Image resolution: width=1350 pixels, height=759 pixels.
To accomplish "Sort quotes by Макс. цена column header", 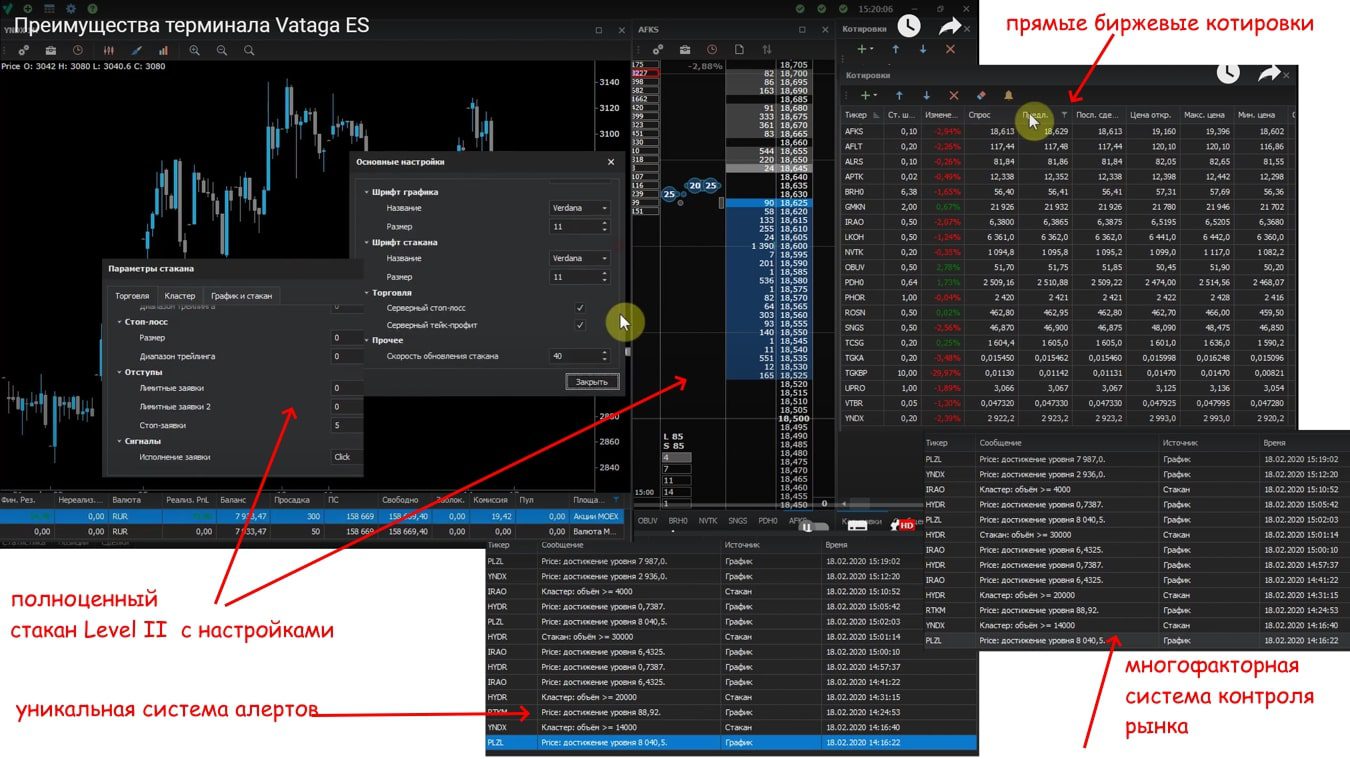I will [1207, 115].
